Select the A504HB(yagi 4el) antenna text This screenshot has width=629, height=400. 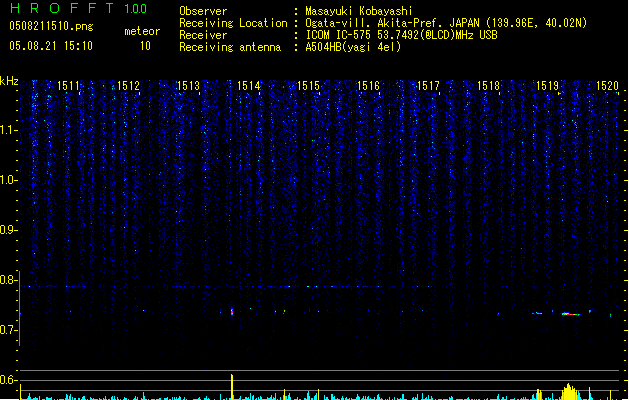pos(353,47)
